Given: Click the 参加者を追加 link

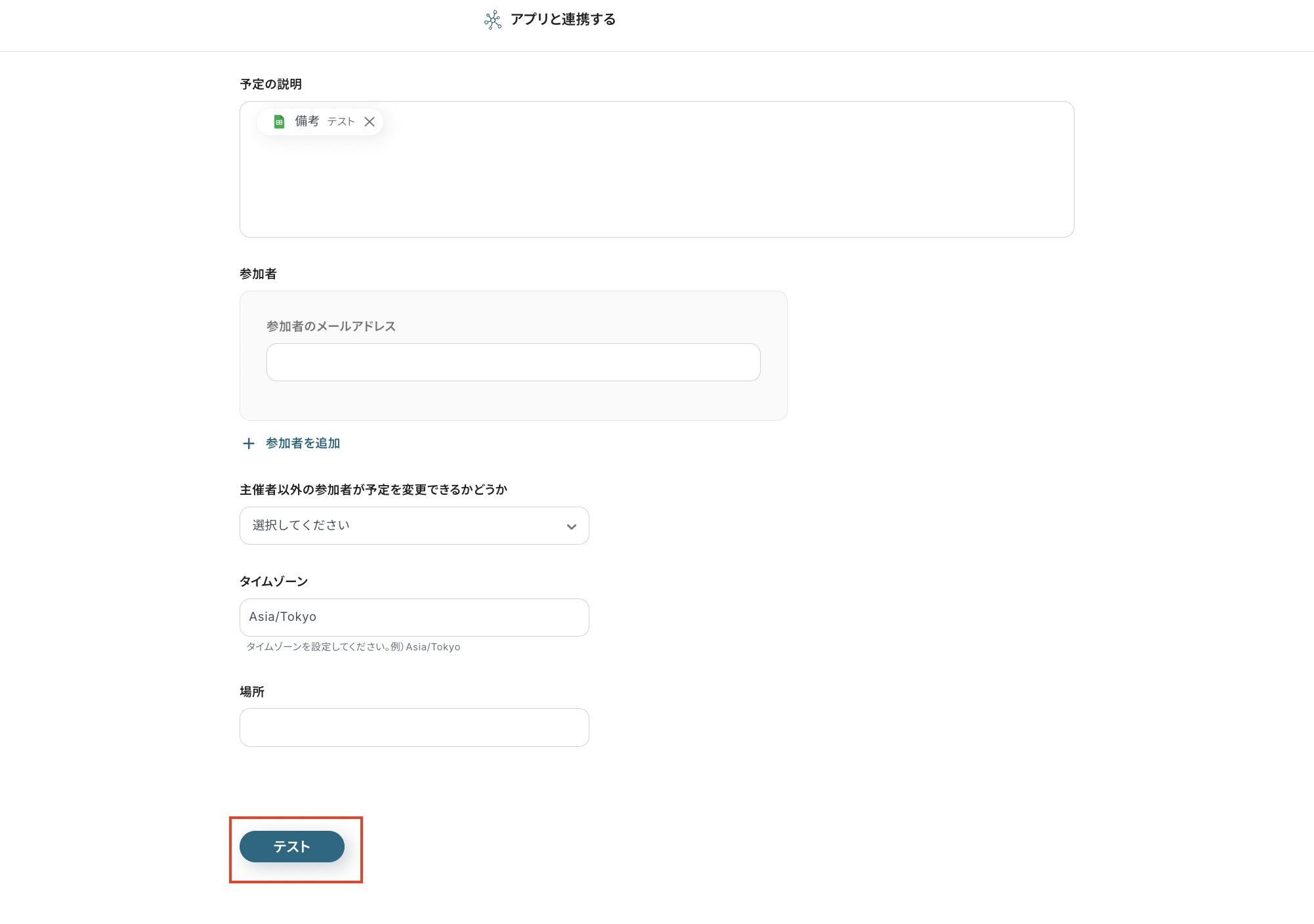Looking at the screenshot, I should point(303,444).
